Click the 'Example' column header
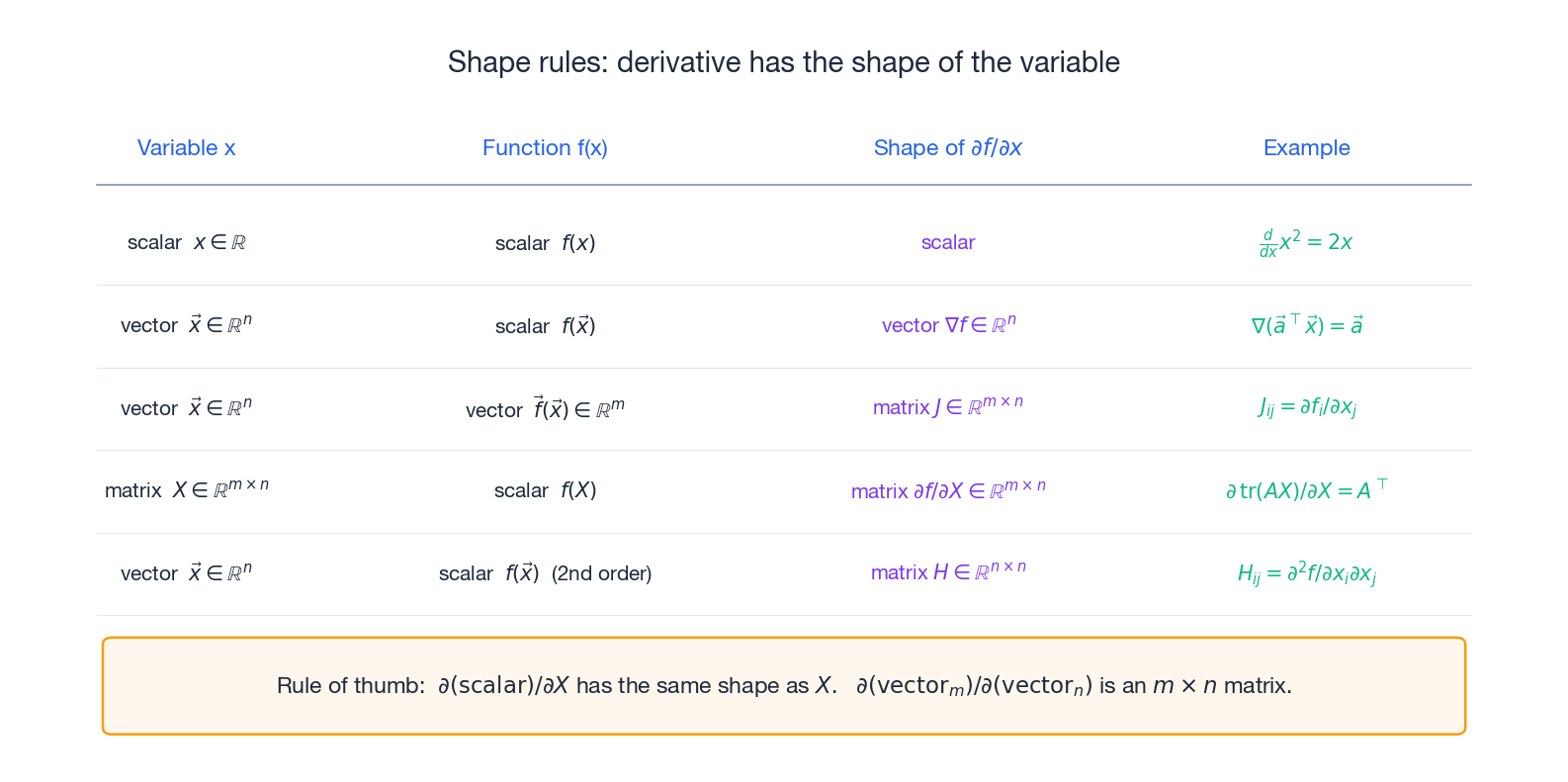1568x782 pixels. tap(1306, 148)
